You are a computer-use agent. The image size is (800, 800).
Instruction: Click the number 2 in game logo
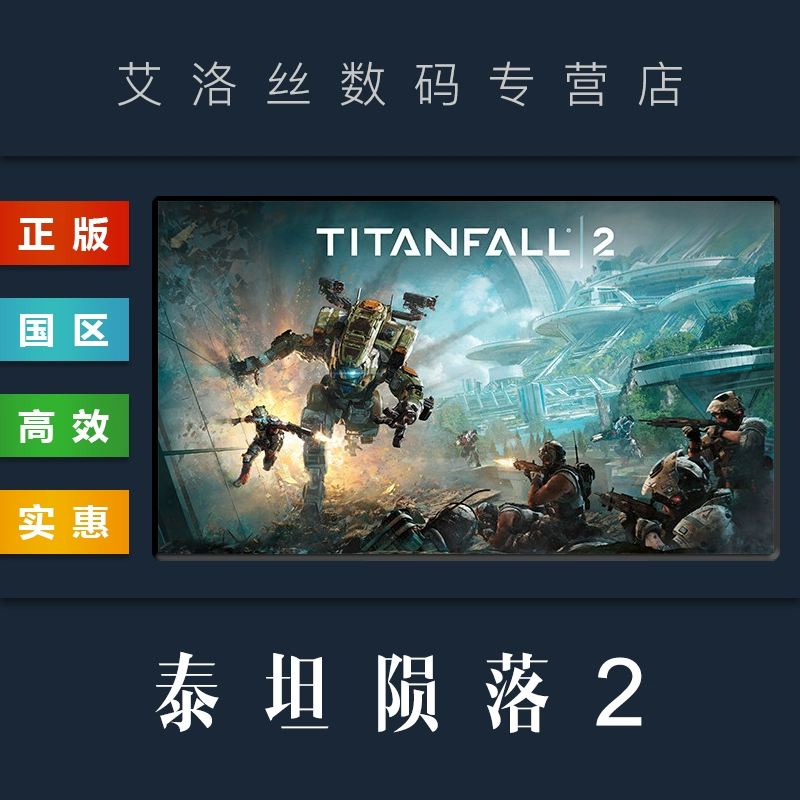click(603, 243)
